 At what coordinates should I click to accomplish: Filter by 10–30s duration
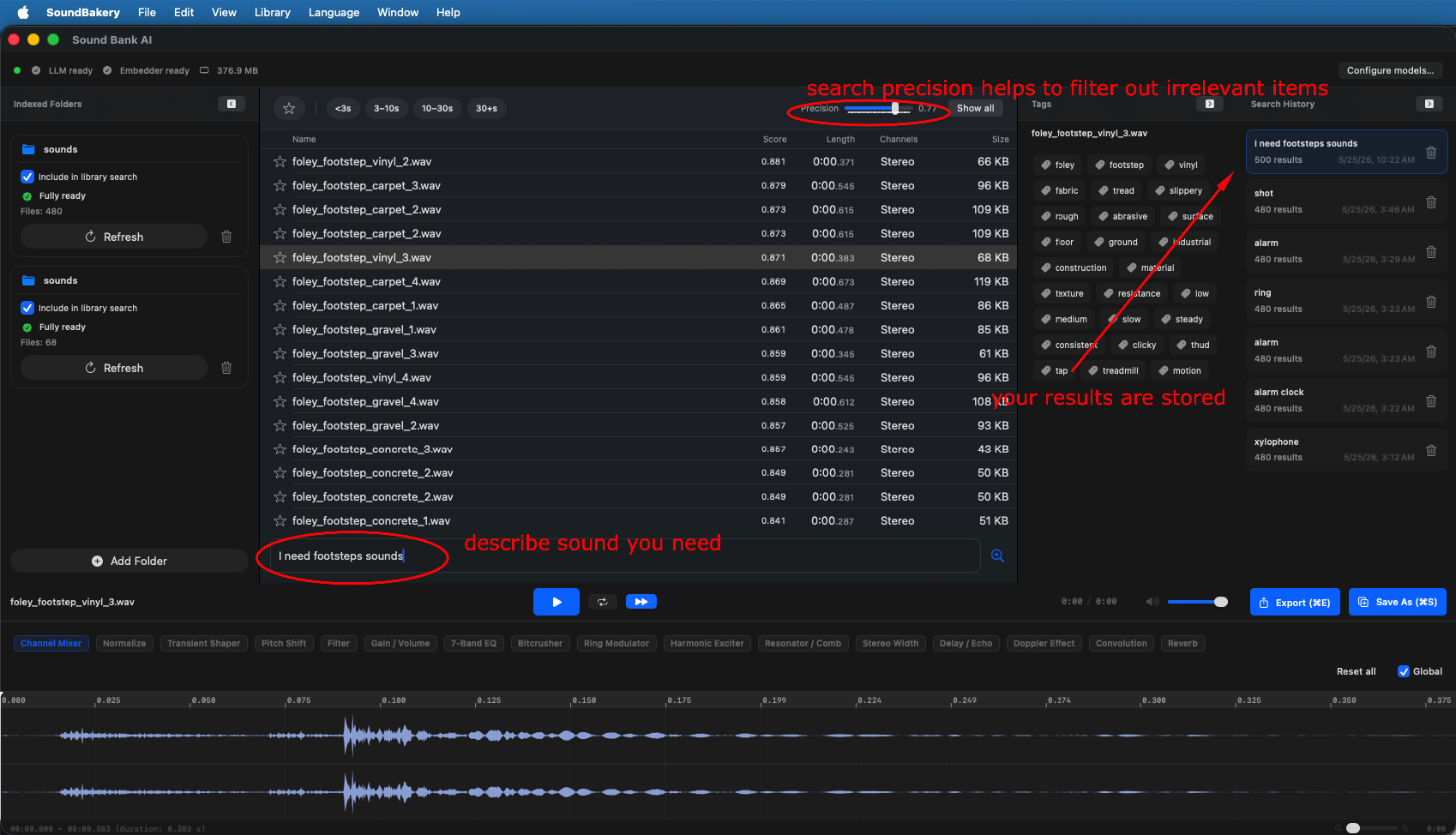tap(437, 108)
